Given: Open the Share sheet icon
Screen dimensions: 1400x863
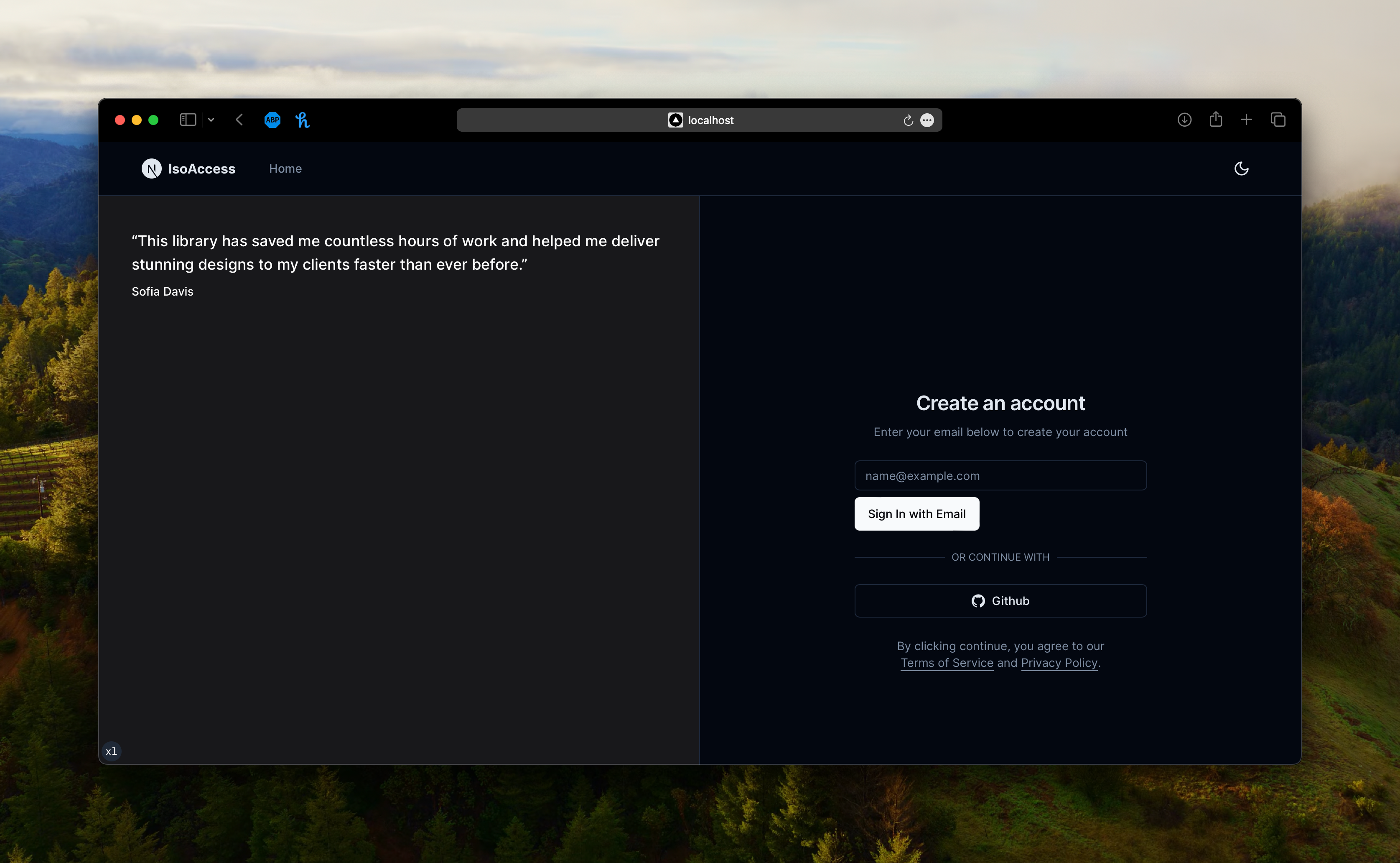Looking at the screenshot, I should [x=1216, y=119].
